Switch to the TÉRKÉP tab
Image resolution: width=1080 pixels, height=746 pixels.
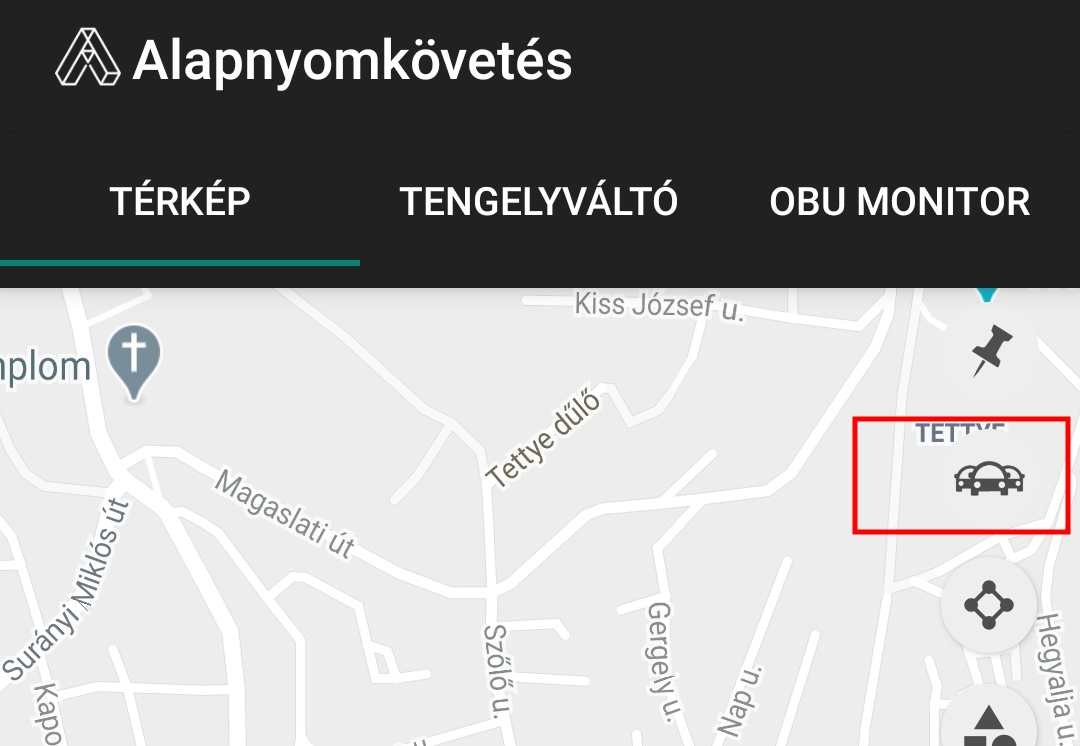[x=180, y=201]
